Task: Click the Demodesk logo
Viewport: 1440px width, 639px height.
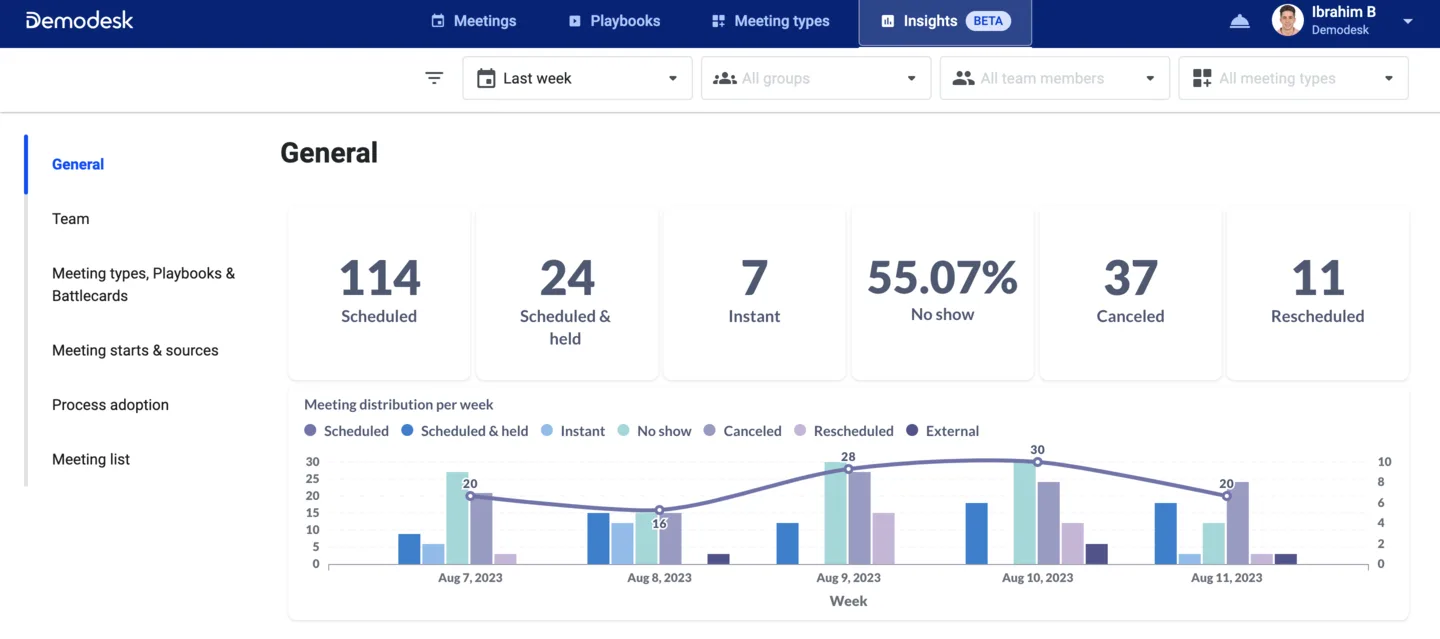Action: (79, 20)
